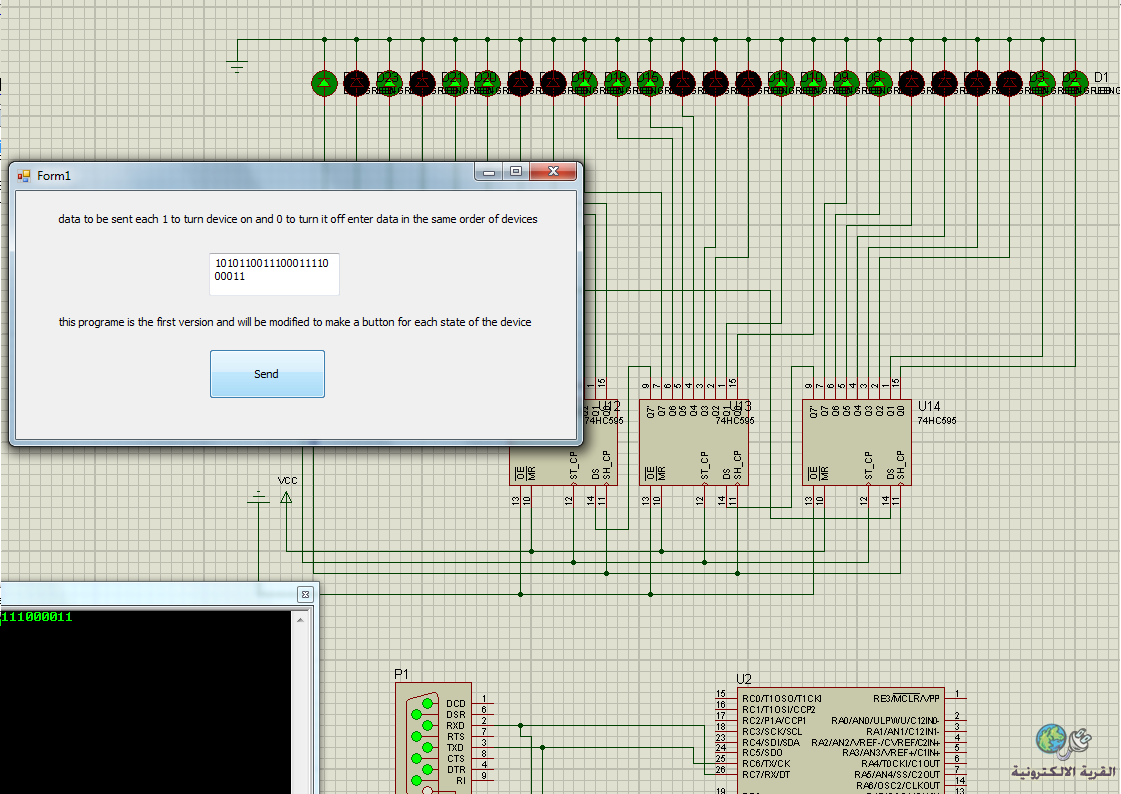Close the Form1 window

(553, 172)
